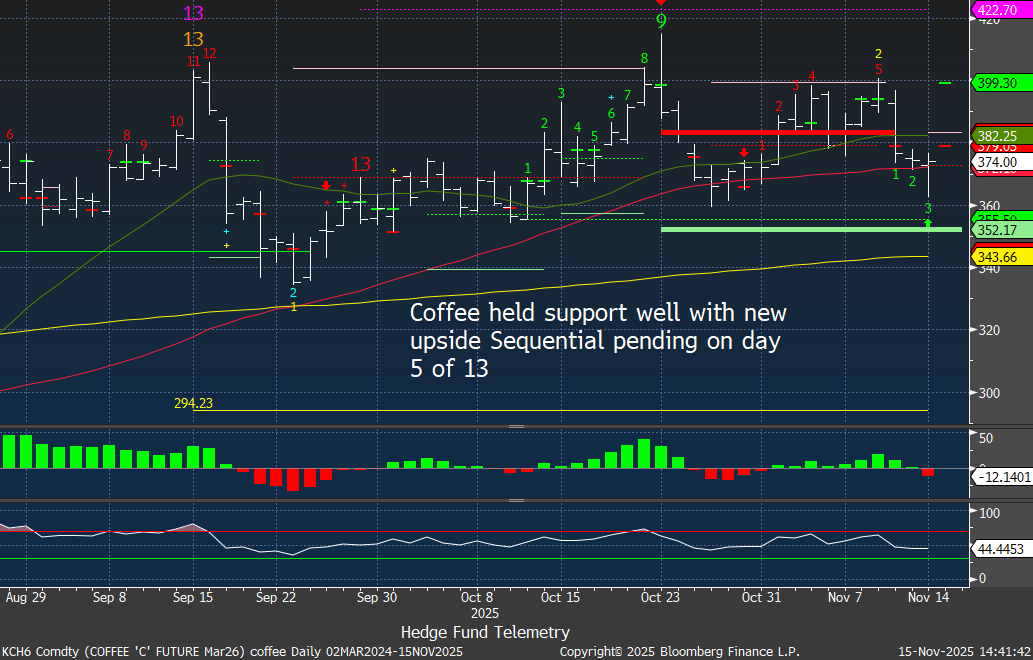This screenshot has height=660, width=1033.
Task: Select the magenta 13 countdown marker
Action: (193, 13)
